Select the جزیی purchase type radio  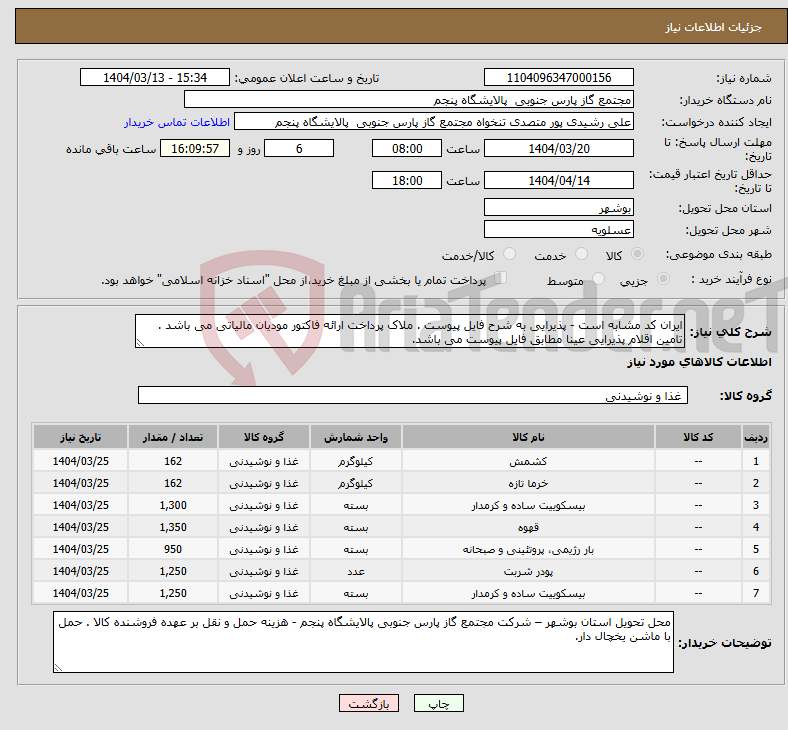click(663, 279)
